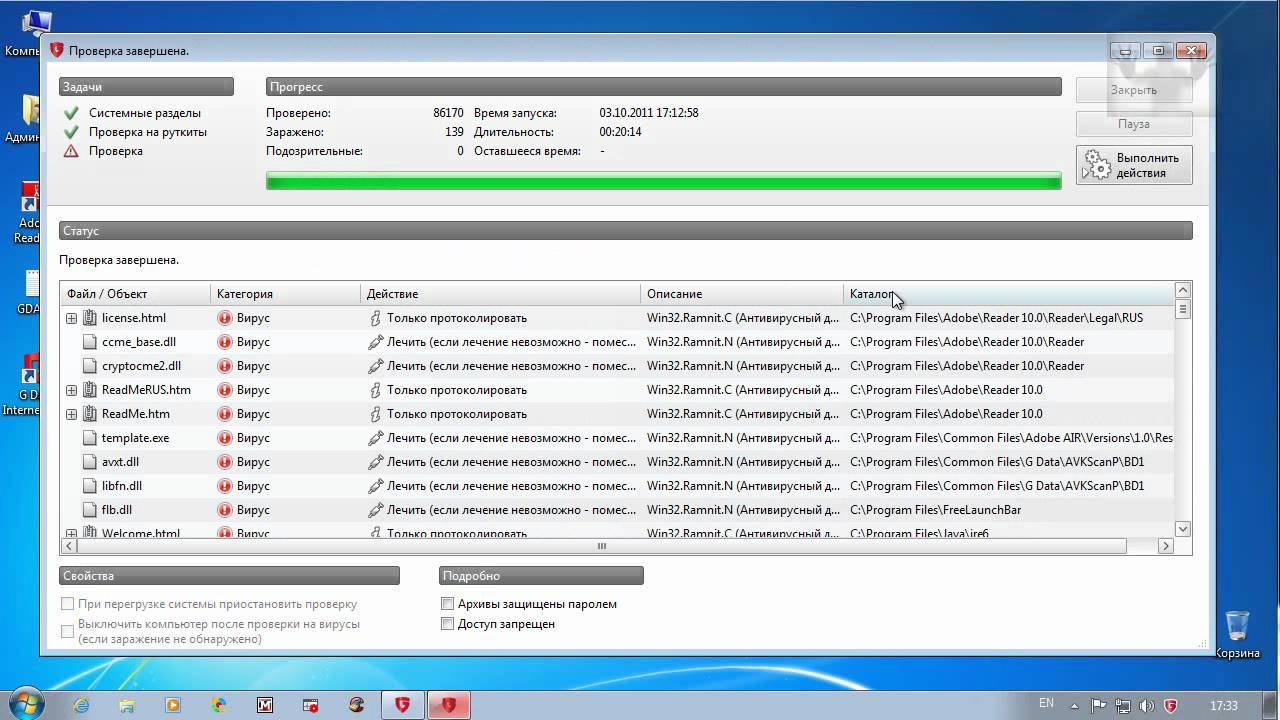Click the C:\Program Files\FreeLaunchBar path cell
This screenshot has height=720, width=1280.
tap(936, 510)
